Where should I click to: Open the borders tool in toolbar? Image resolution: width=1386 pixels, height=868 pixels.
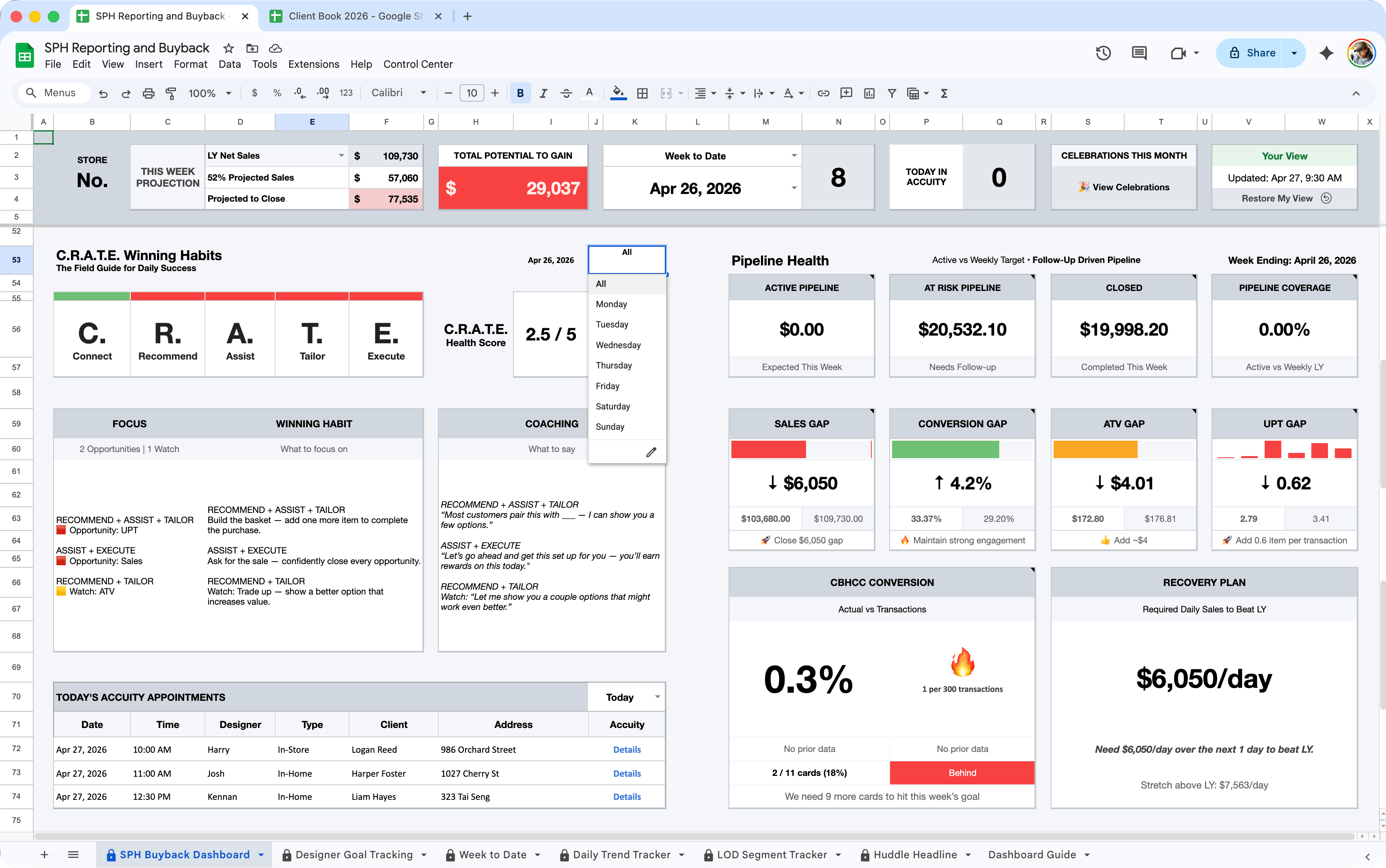coord(642,93)
